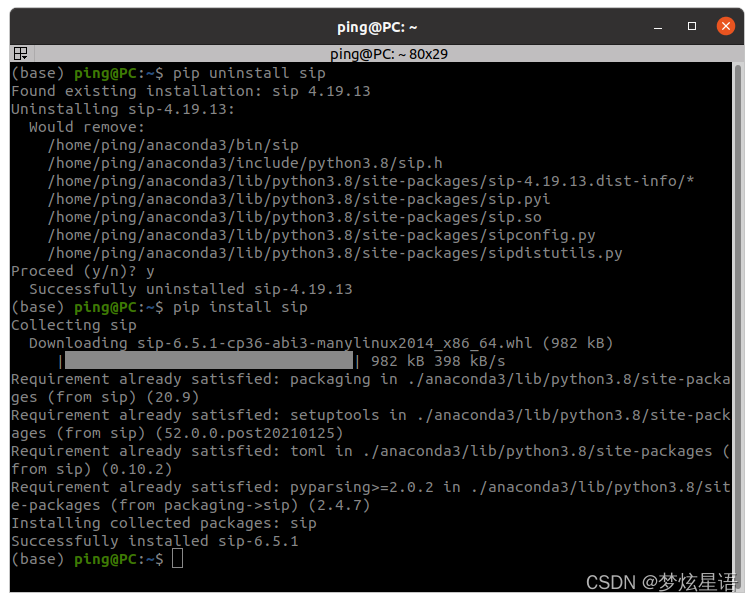Screen dimensions: 754x602
Task: Maximize the terminal window
Action: (691, 26)
